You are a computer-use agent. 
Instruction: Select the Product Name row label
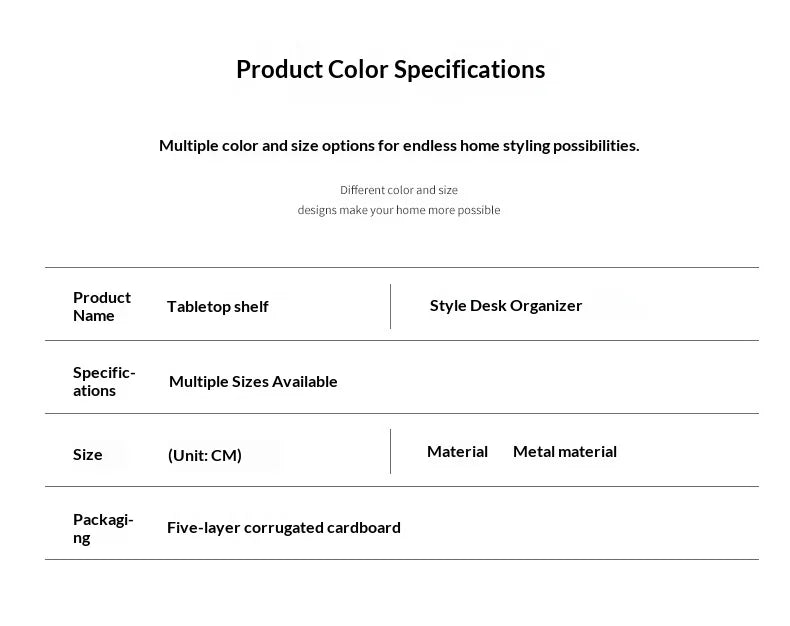click(102, 306)
